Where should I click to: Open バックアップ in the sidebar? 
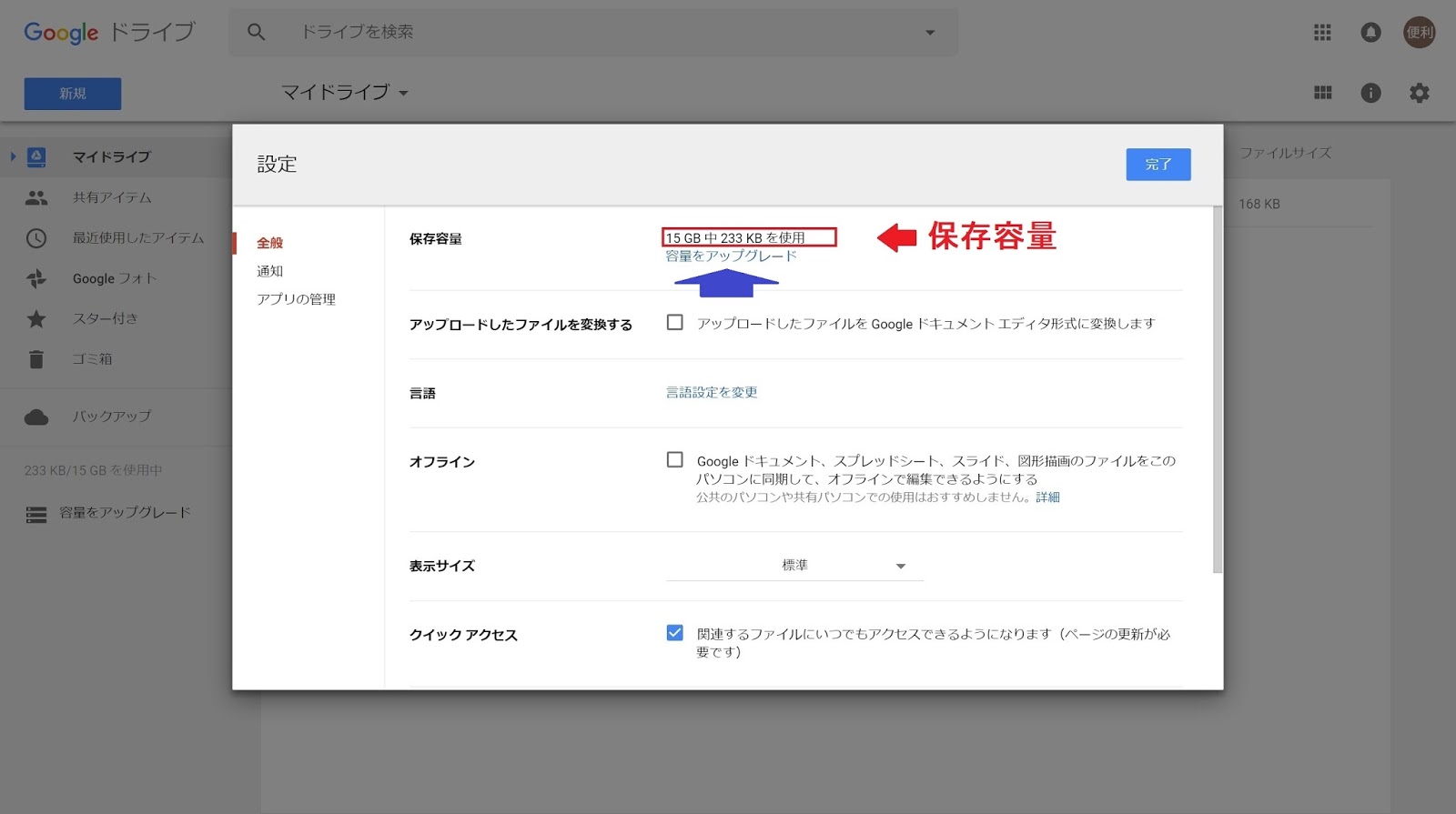(112, 417)
